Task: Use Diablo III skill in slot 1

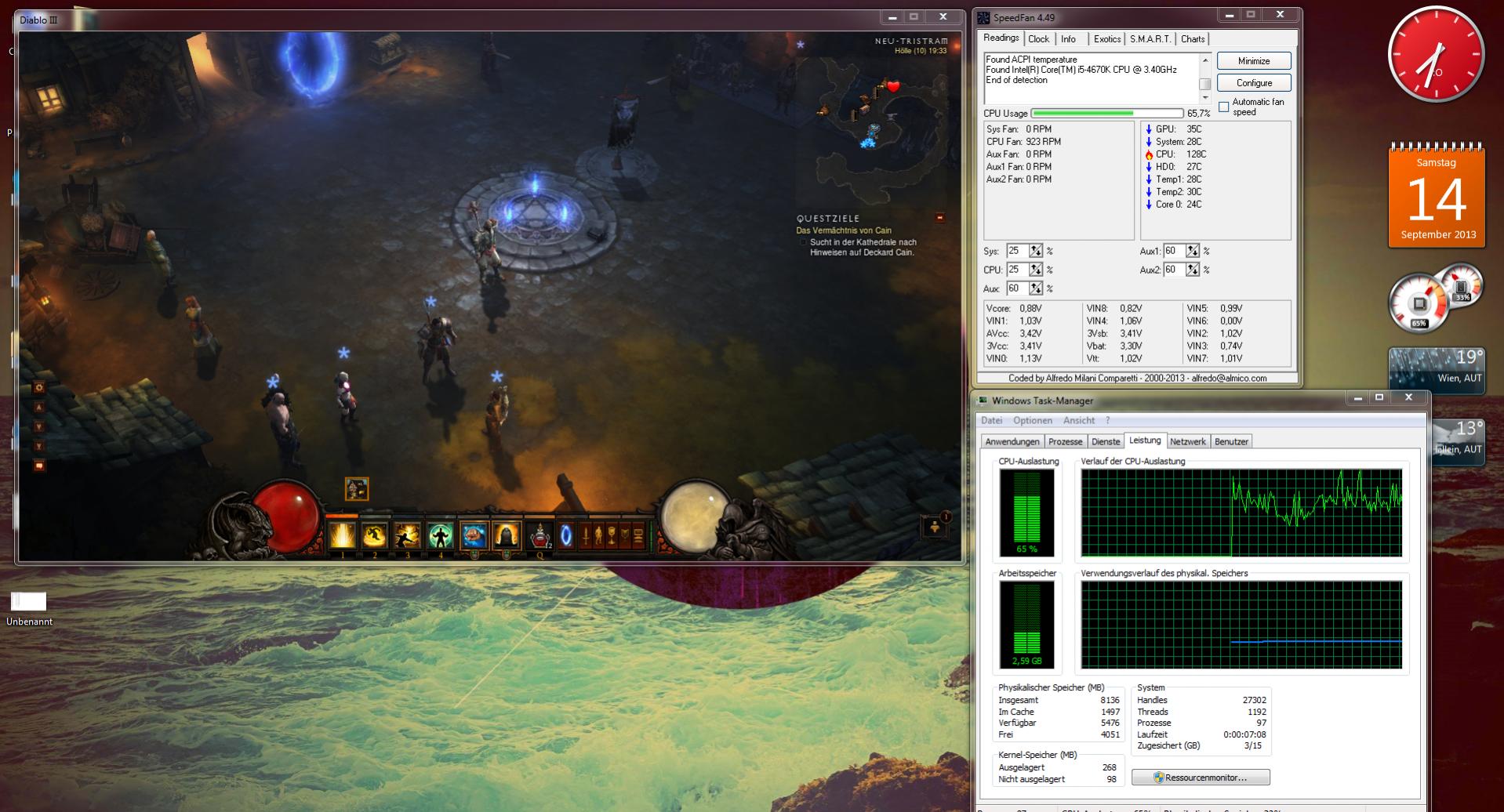Action: 343,535
